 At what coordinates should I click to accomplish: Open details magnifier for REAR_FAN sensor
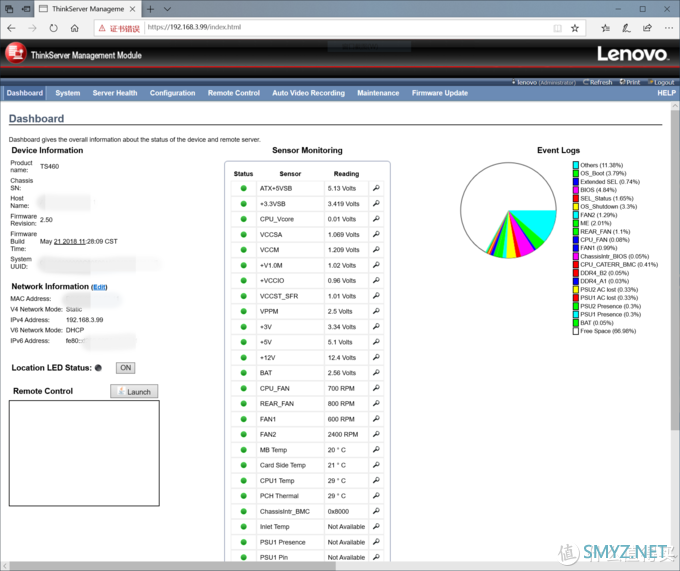point(376,404)
